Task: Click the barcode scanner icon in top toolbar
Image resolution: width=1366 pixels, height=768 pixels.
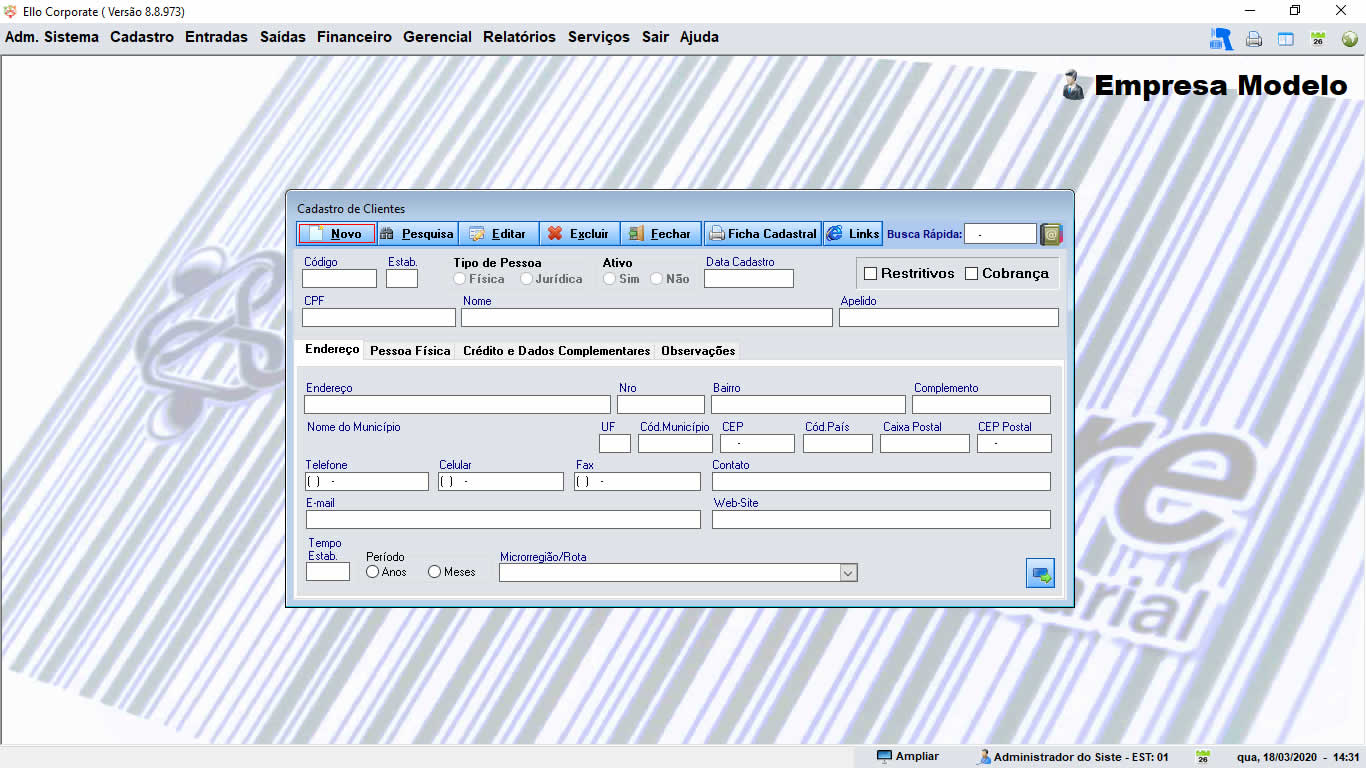Action: click(1221, 39)
